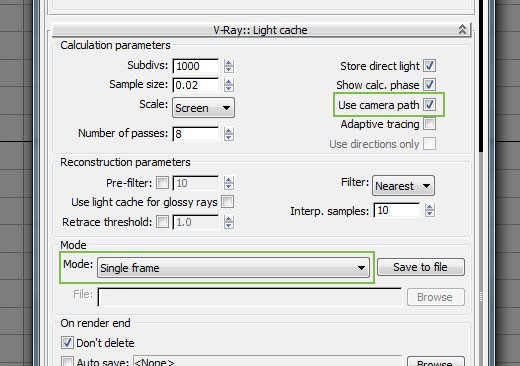Click the Save to file button

pos(421,267)
